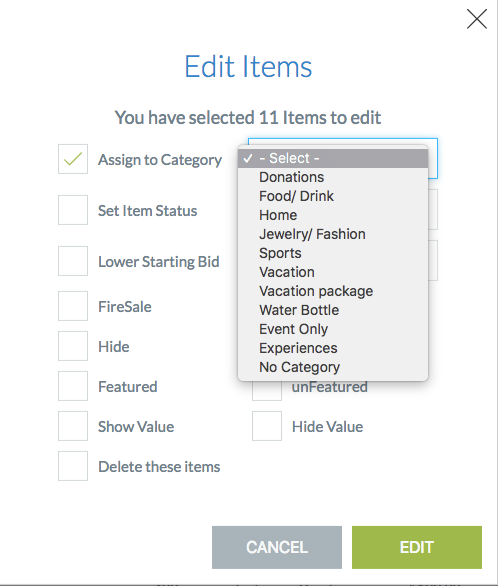498x586 pixels.
Task: Enable the Show Value checkbox
Action: click(73, 426)
